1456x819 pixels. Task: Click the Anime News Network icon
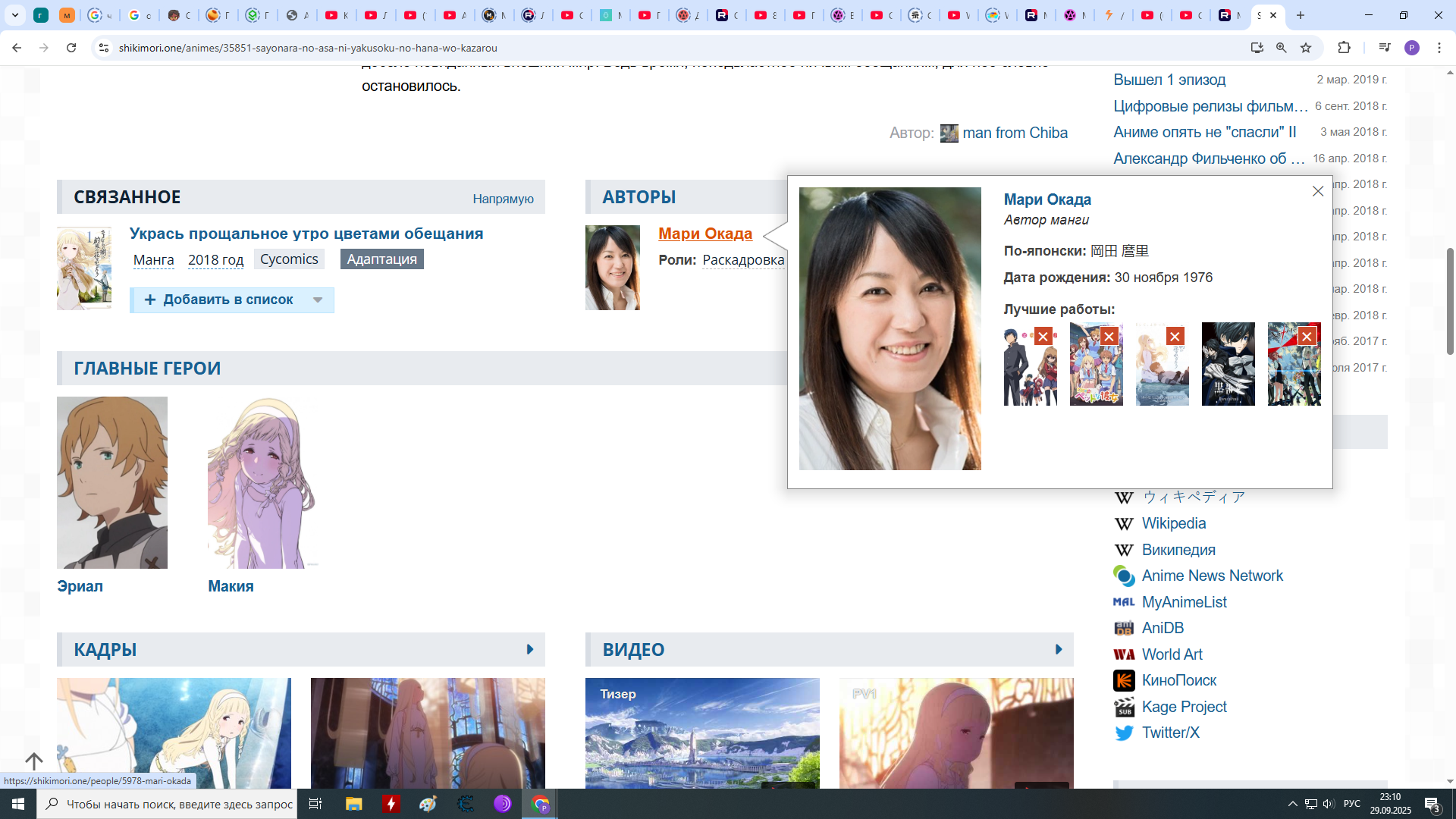(x=1124, y=576)
